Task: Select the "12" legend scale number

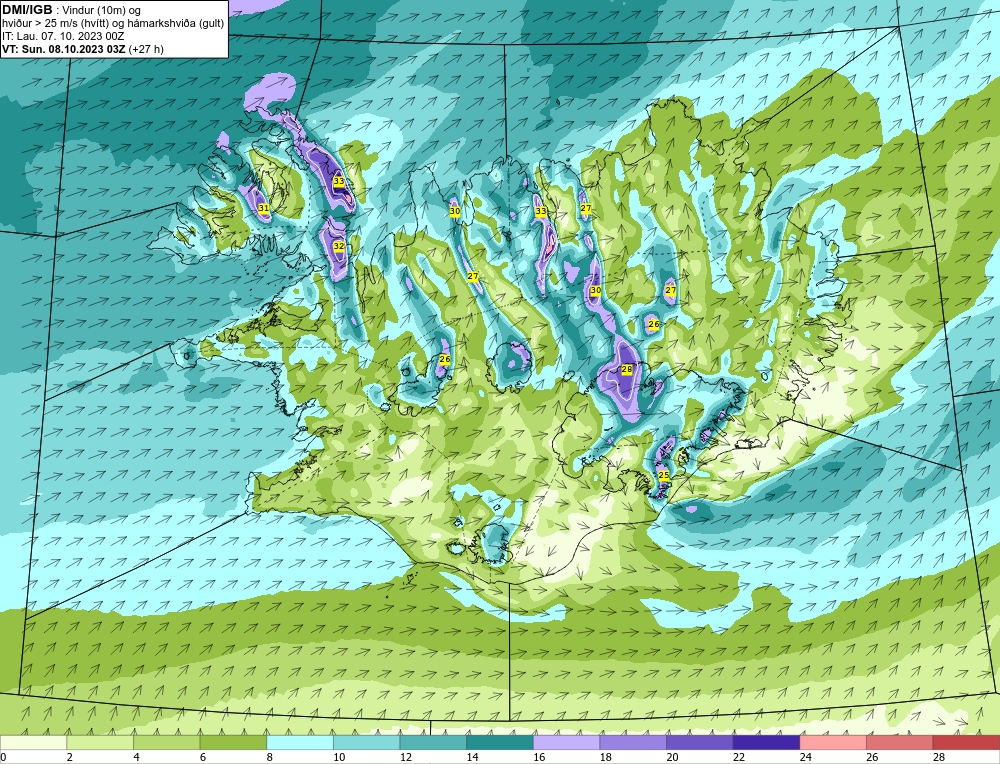Action: tap(406, 757)
